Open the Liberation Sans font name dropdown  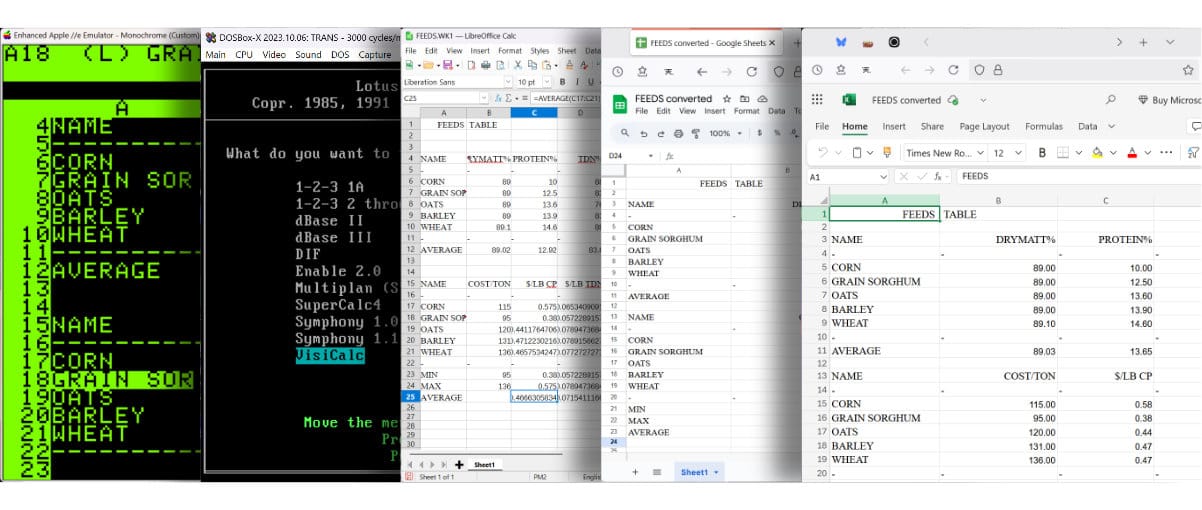point(507,82)
